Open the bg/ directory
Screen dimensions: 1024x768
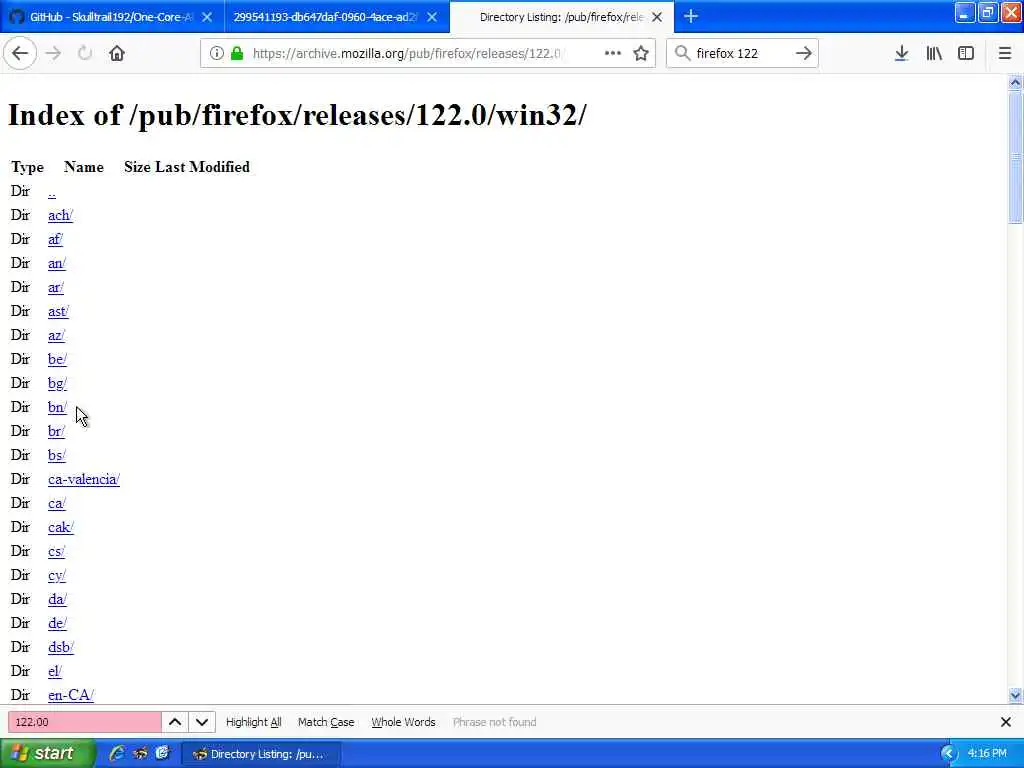(57, 383)
